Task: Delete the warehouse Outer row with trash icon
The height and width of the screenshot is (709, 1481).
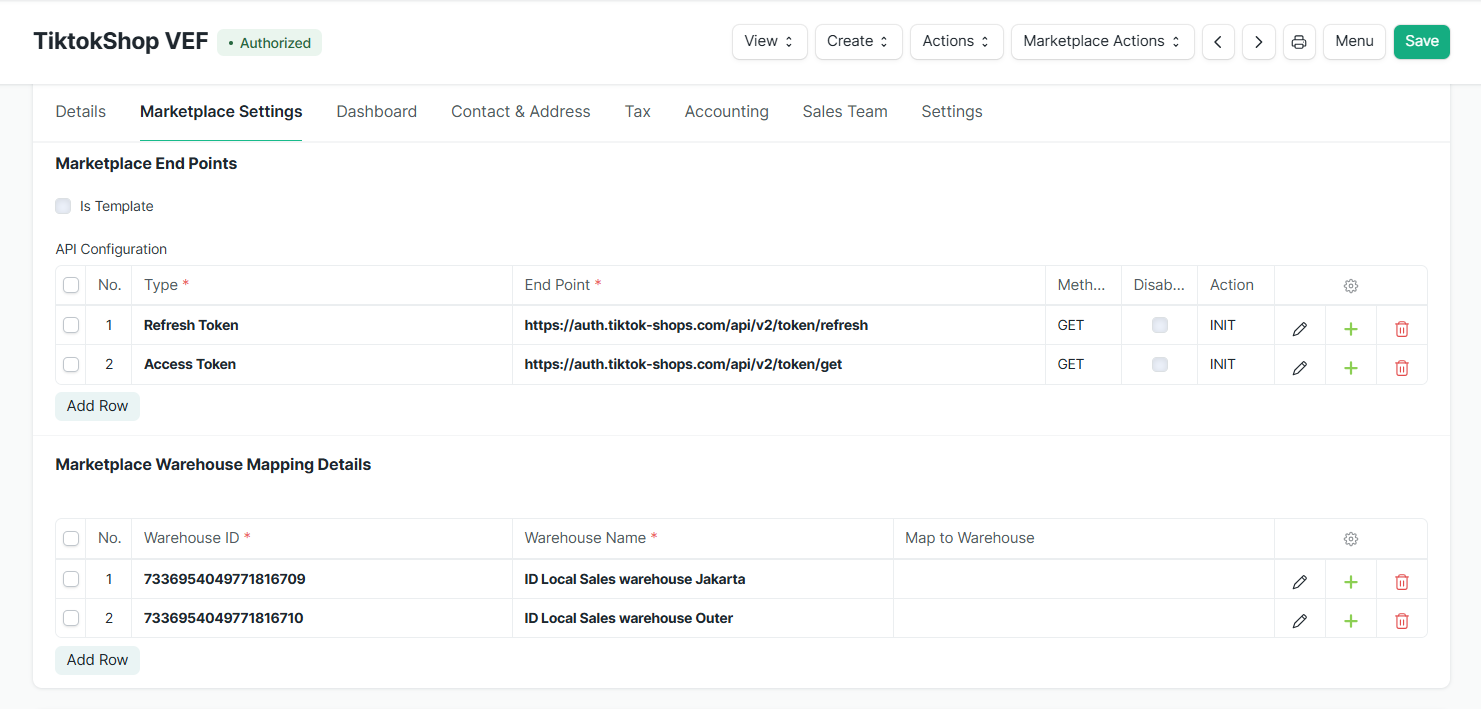Action: 1402,621
